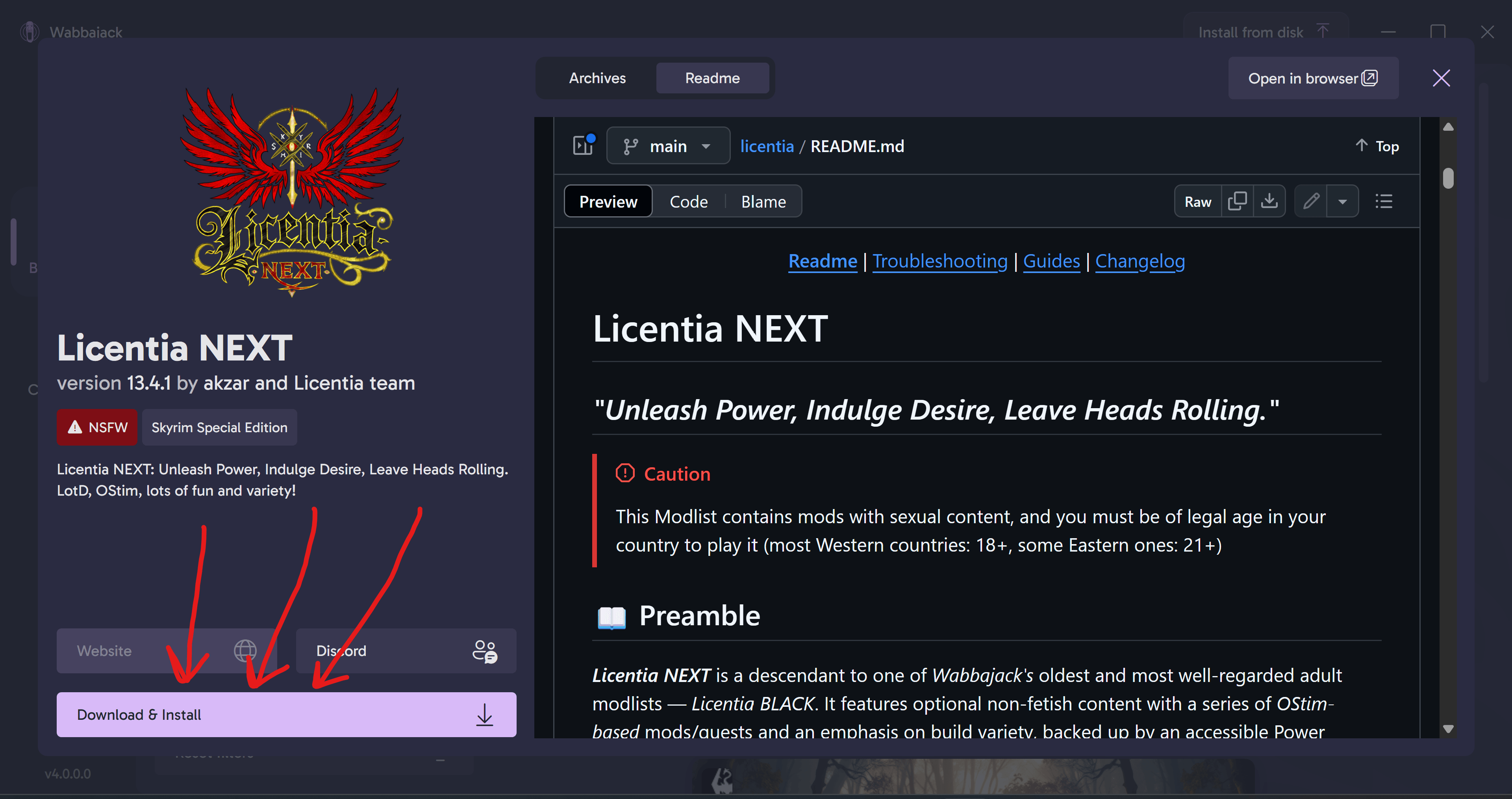This screenshot has width=1512, height=799.
Task: Download the raw README file icon
Action: 1269,201
